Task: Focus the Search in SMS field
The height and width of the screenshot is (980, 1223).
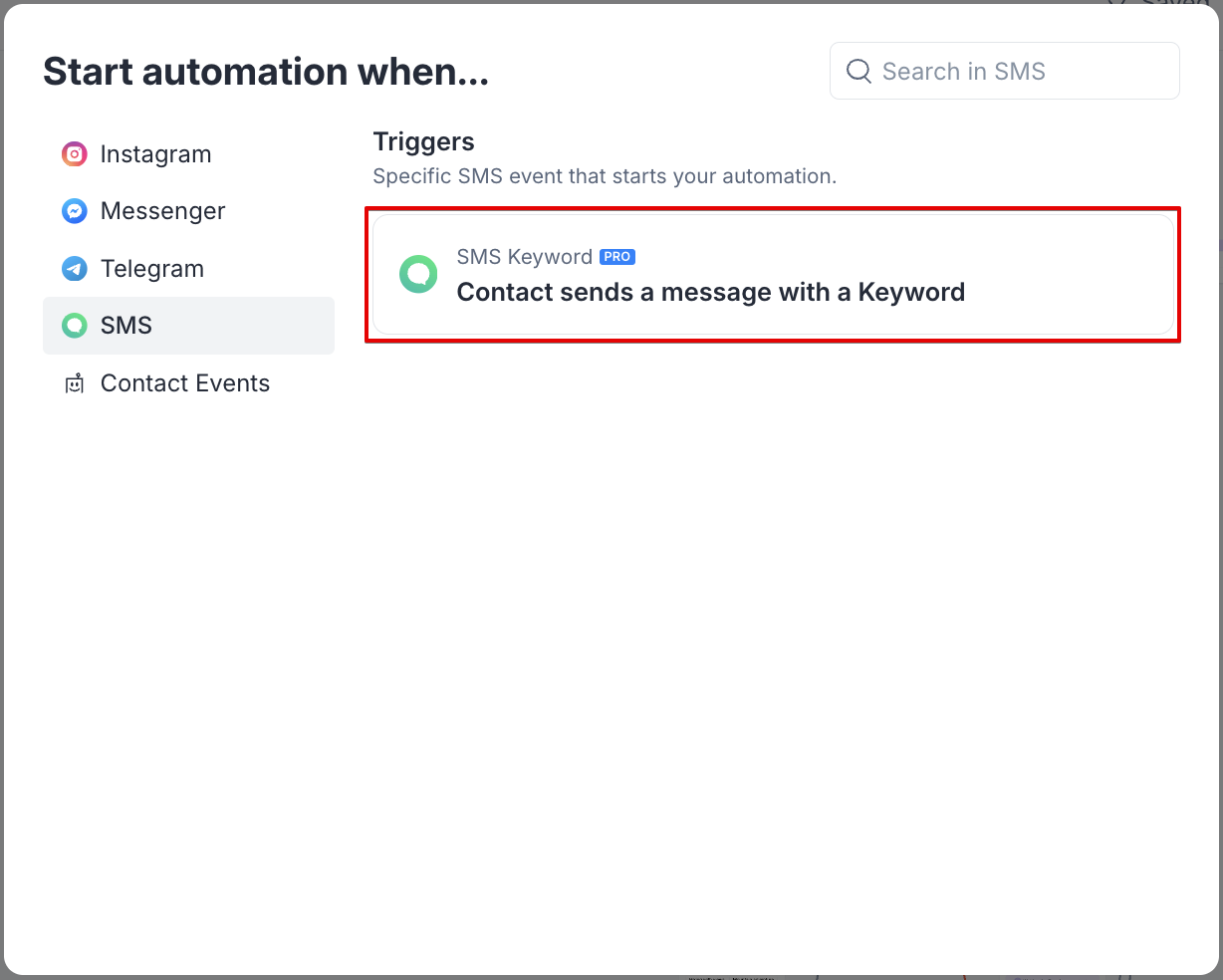Action: click(x=1016, y=71)
